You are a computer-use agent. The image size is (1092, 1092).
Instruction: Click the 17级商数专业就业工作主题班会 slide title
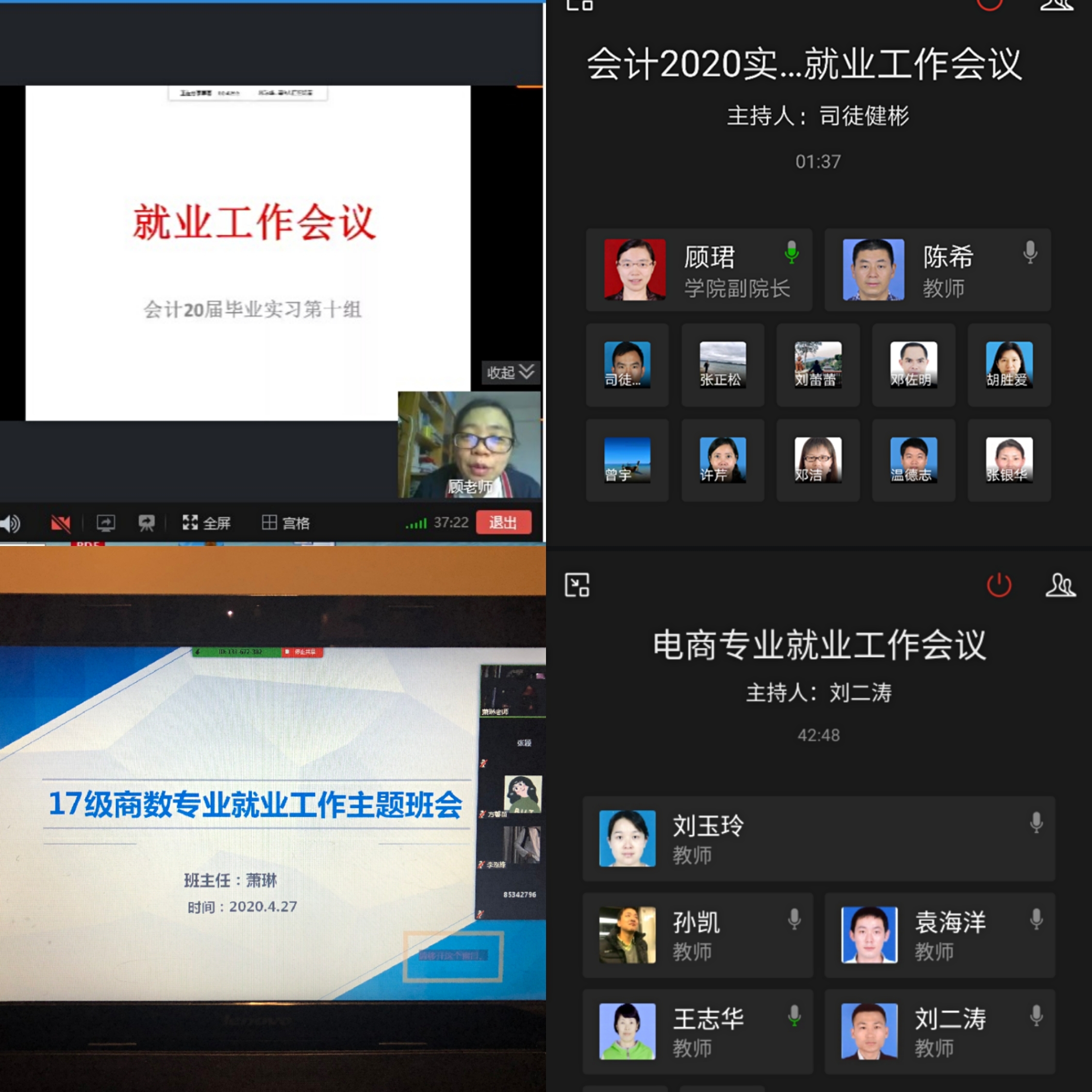255,804
